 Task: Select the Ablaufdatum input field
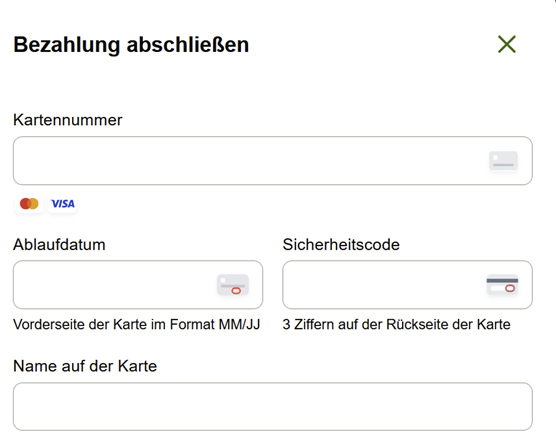point(138,285)
